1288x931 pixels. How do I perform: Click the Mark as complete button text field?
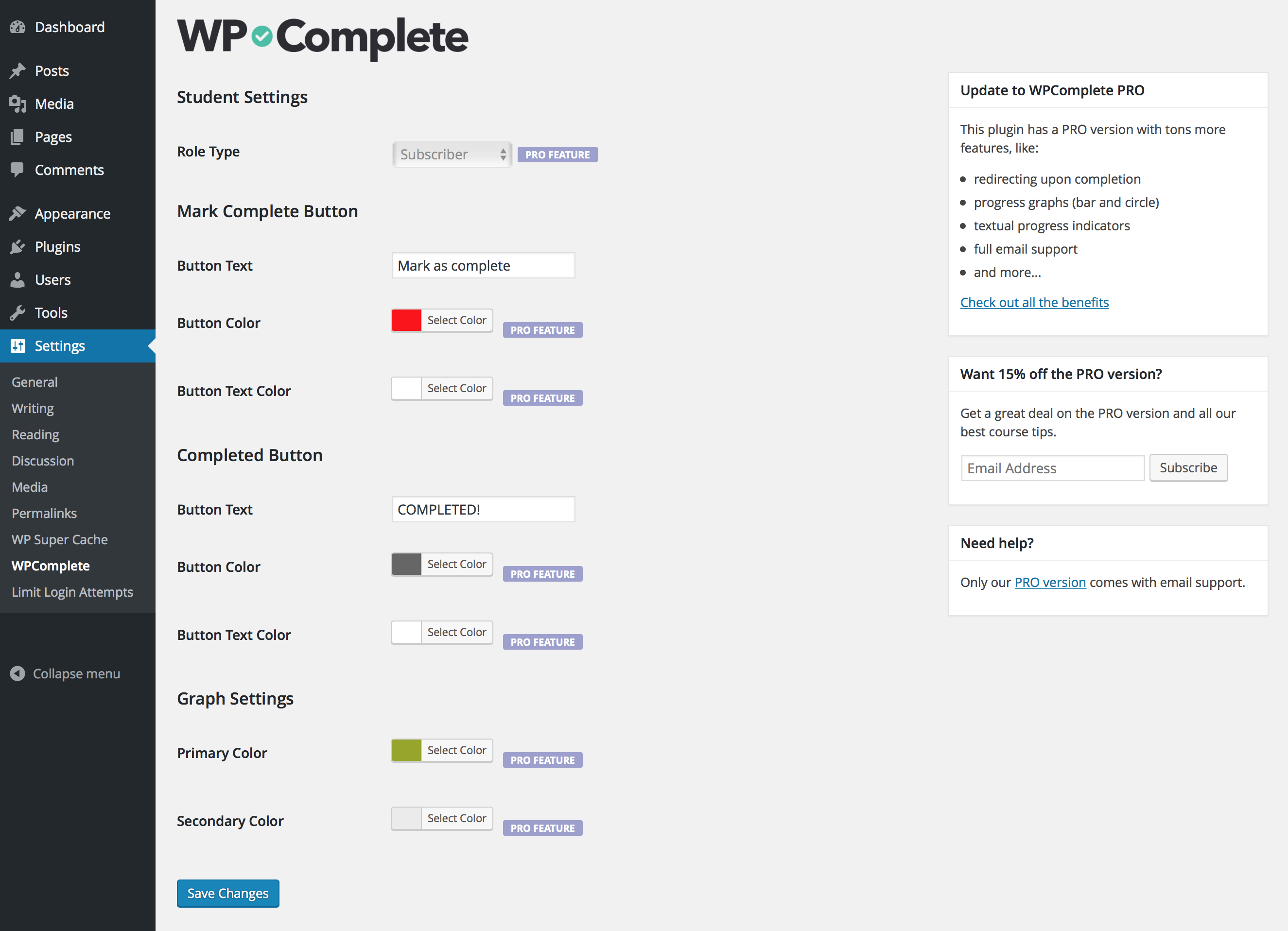click(483, 265)
